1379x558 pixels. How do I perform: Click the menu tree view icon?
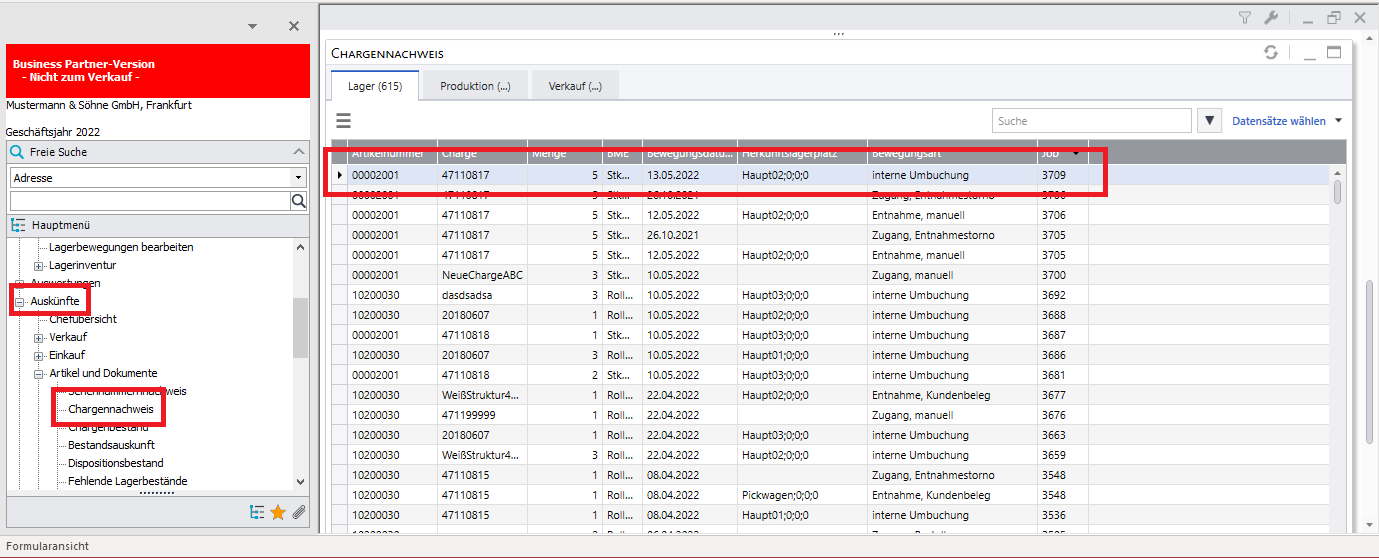pyautogui.click(x=257, y=512)
